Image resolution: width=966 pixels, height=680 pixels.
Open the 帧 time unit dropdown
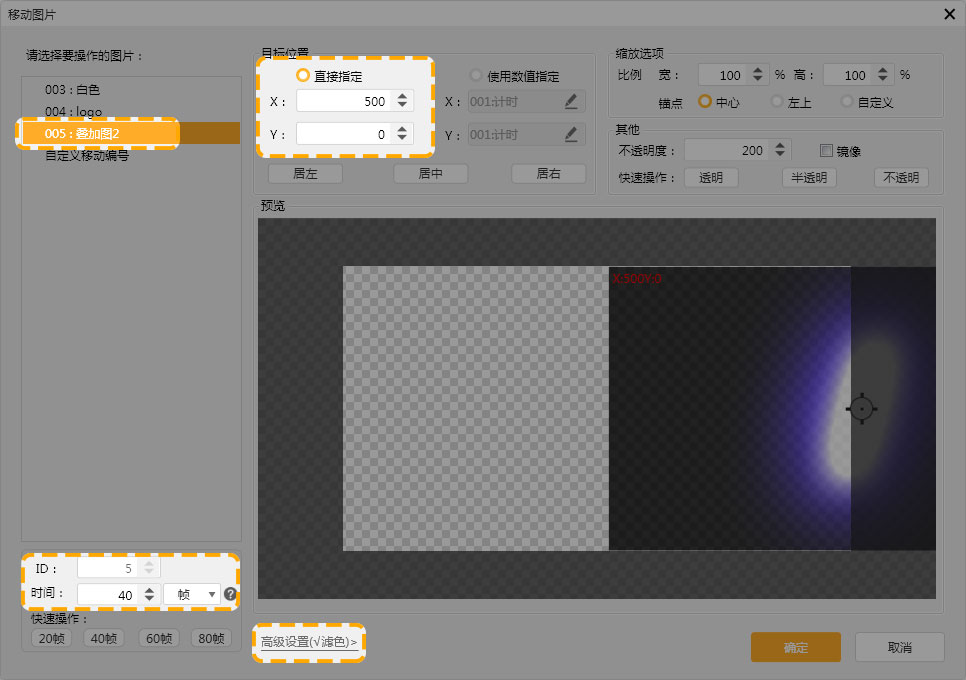191,594
